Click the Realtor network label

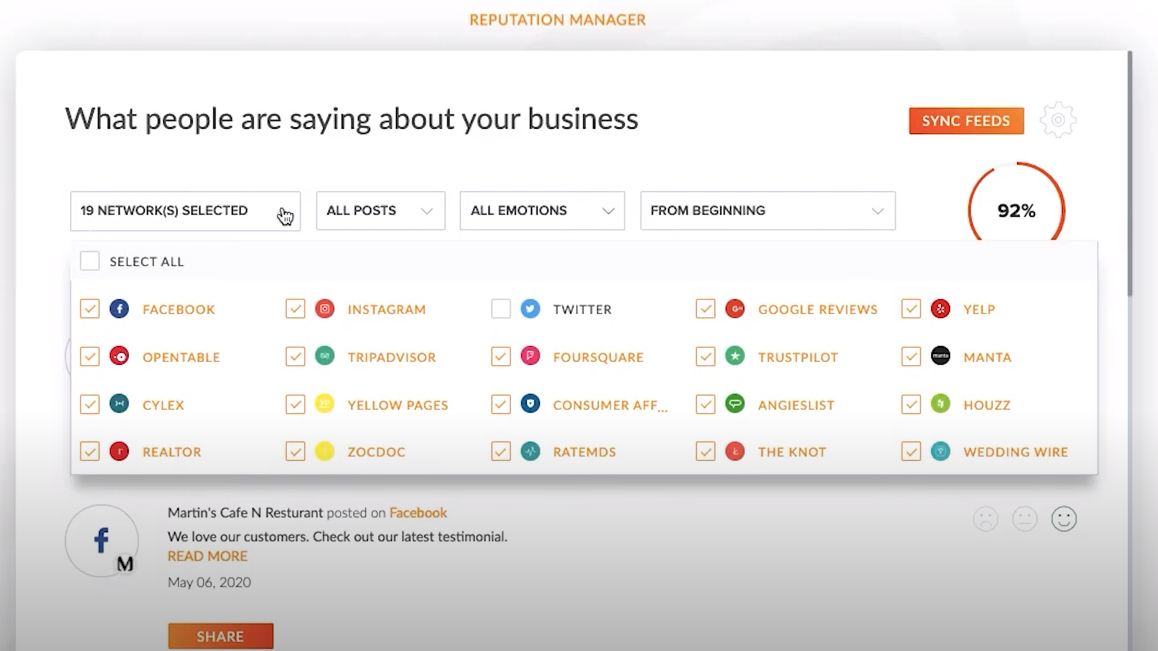click(171, 451)
